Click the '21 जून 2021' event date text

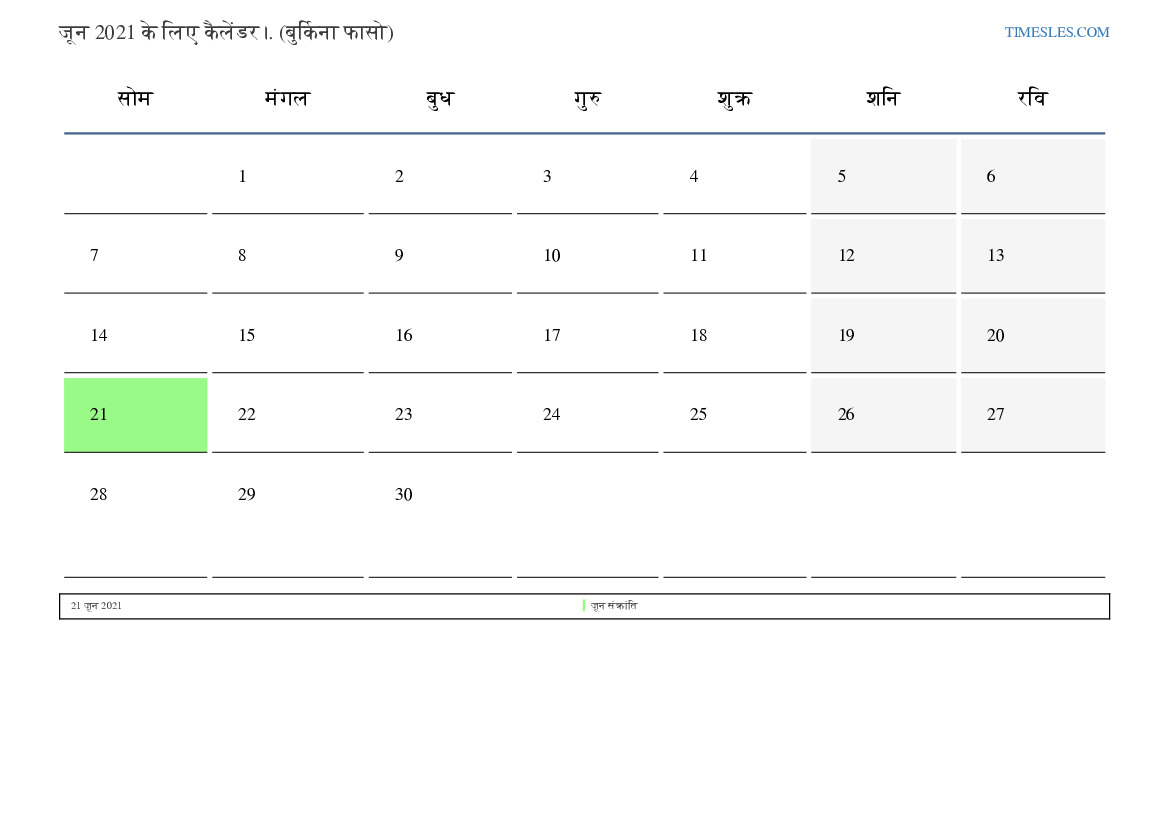click(x=97, y=606)
